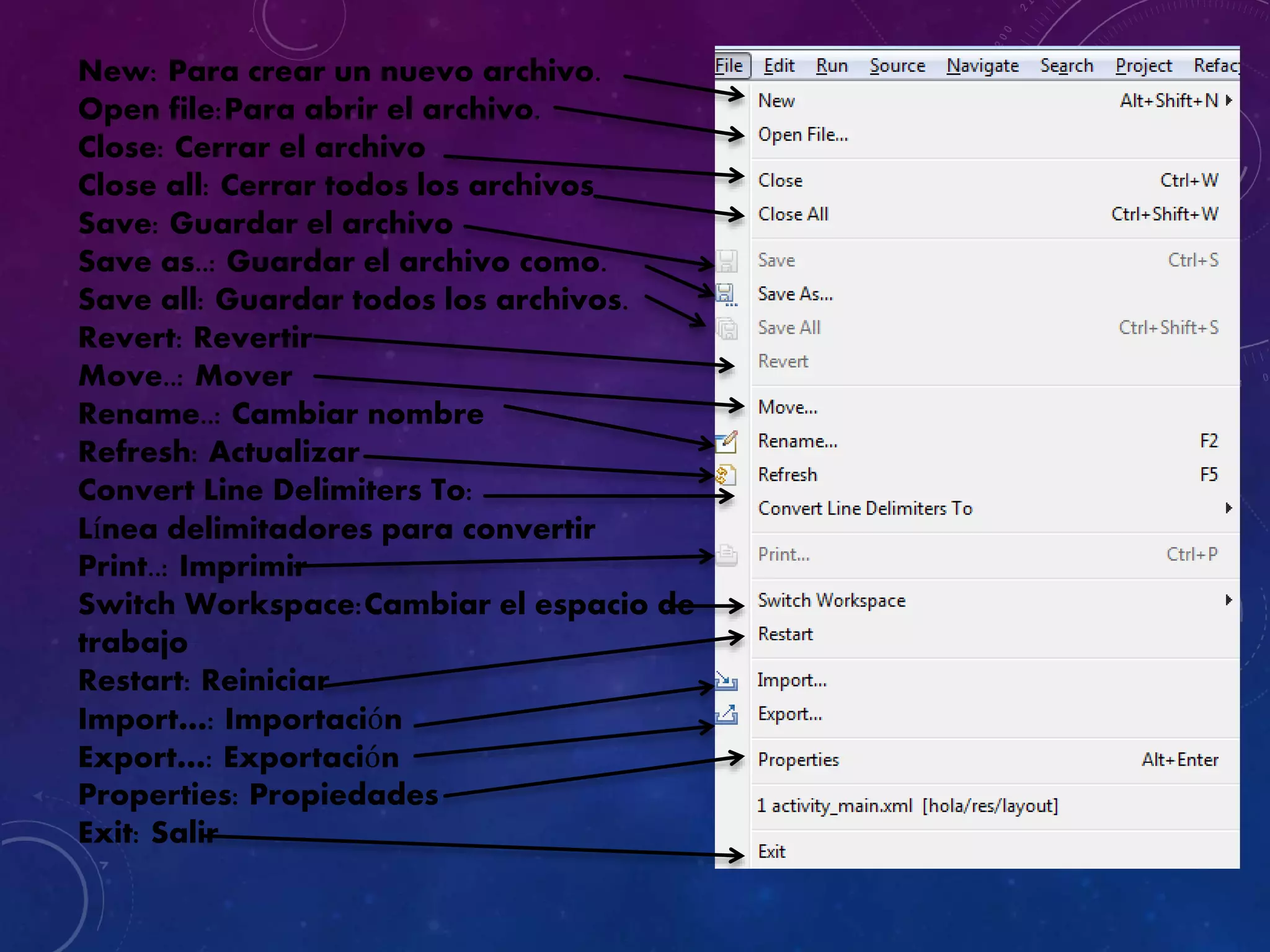This screenshot has height=952, width=1270.
Task: Select Revert menu entry
Action: [995, 361]
